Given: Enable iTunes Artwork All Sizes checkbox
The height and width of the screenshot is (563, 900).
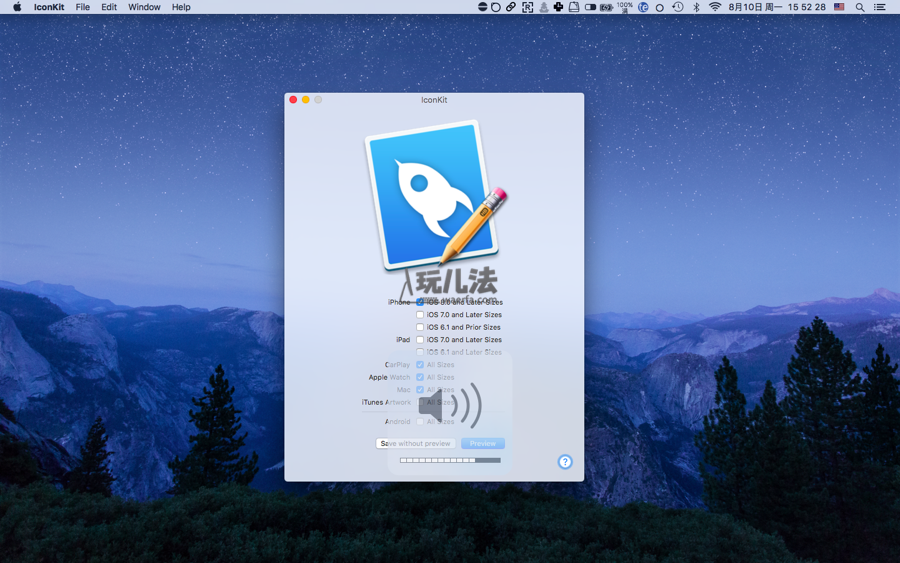Looking at the screenshot, I should click(x=420, y=402).
